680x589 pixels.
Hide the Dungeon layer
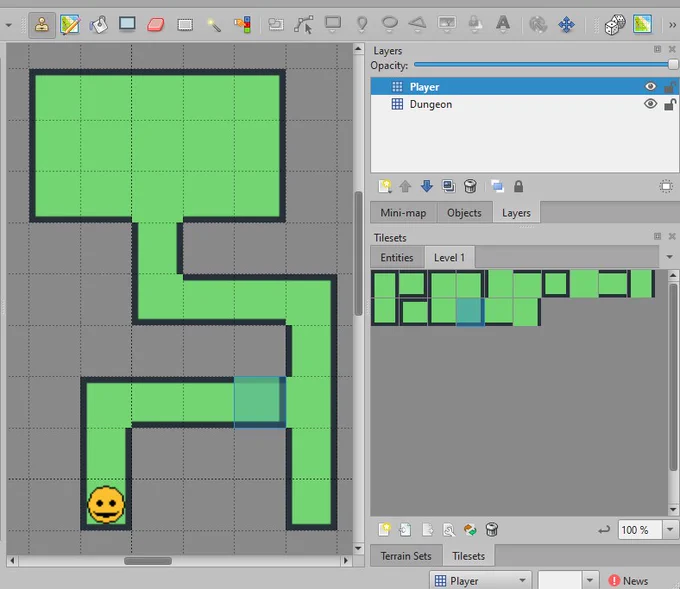pyautogui.click(x=650, y=104)
